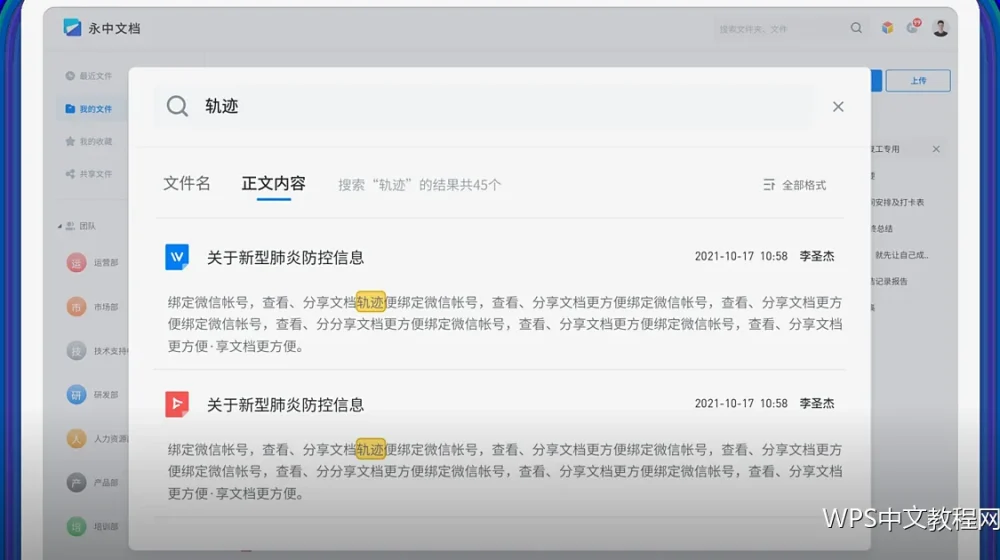Viewport: 1000px width, 560px height.
Task: Open the 全部格式 filter dropdown
Action: [795, 185]
